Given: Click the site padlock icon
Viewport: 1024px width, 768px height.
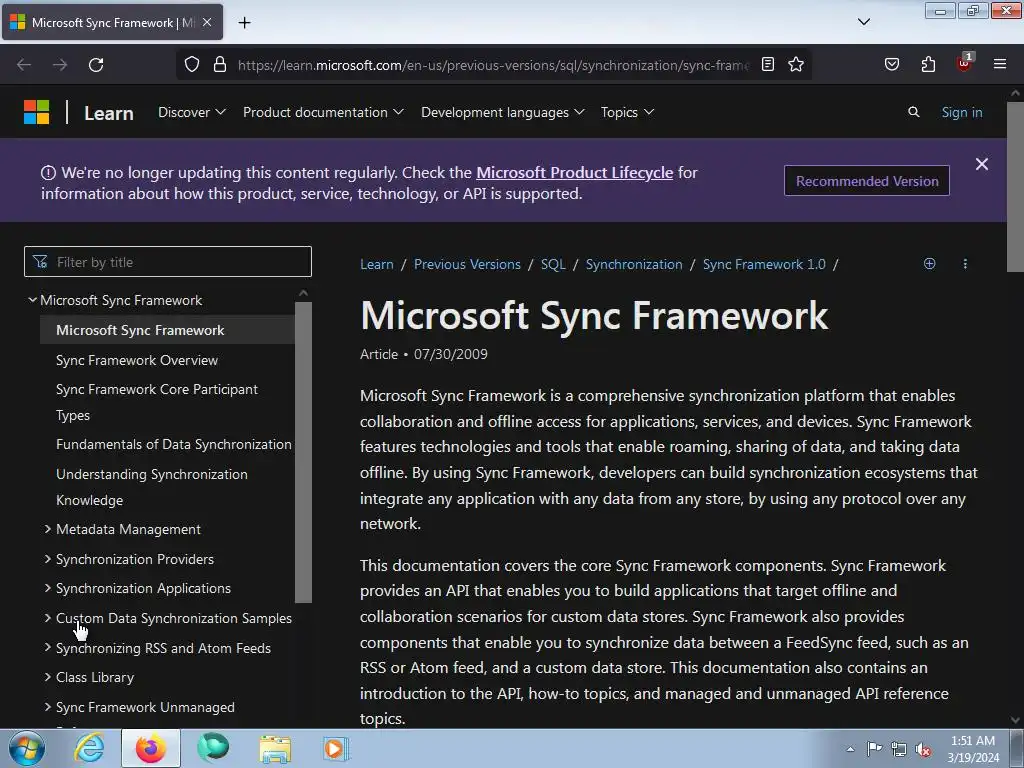Looking at the screenshot, I should click(x=220, y=65).
